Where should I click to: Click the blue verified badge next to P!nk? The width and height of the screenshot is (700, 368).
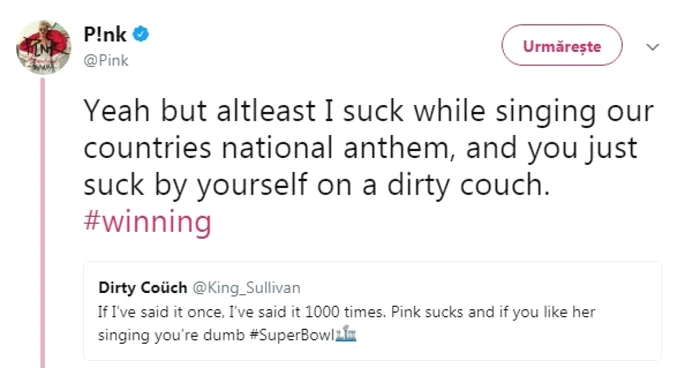141,34
